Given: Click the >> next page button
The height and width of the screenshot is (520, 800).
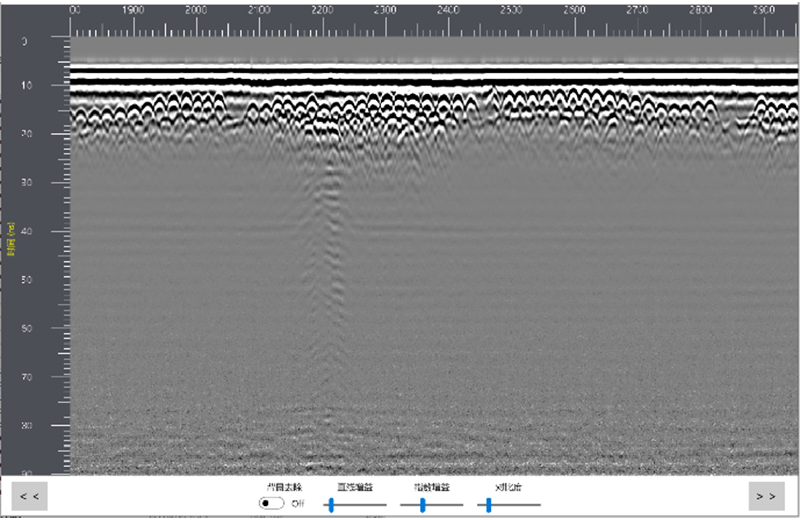Looking at the screenshot, I should coord(766,496).
